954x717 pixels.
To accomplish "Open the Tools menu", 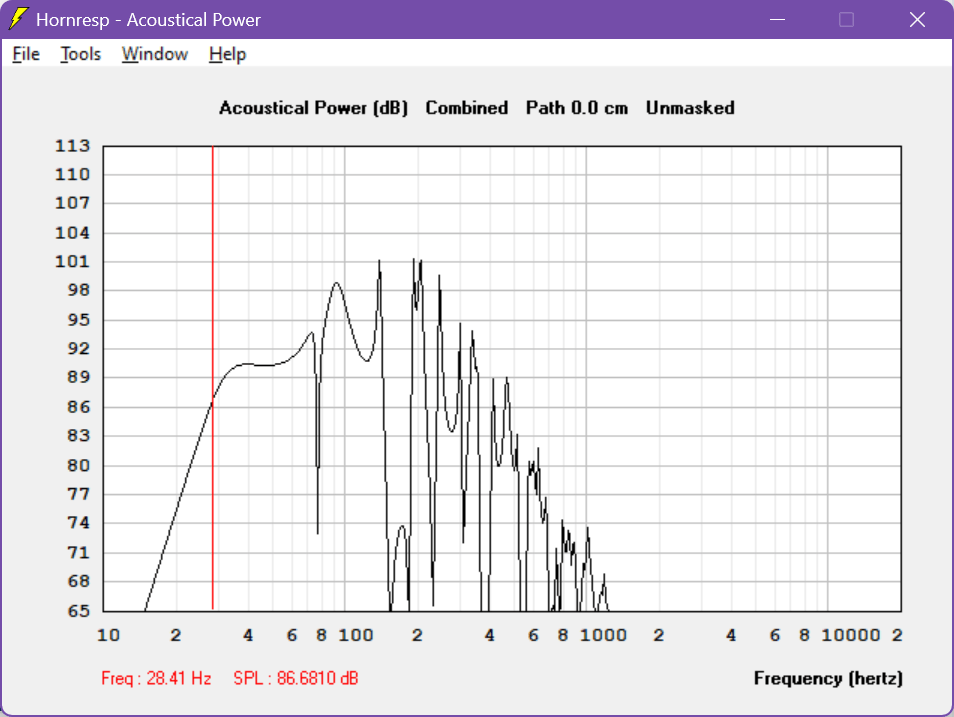I will tap(80, 54).
